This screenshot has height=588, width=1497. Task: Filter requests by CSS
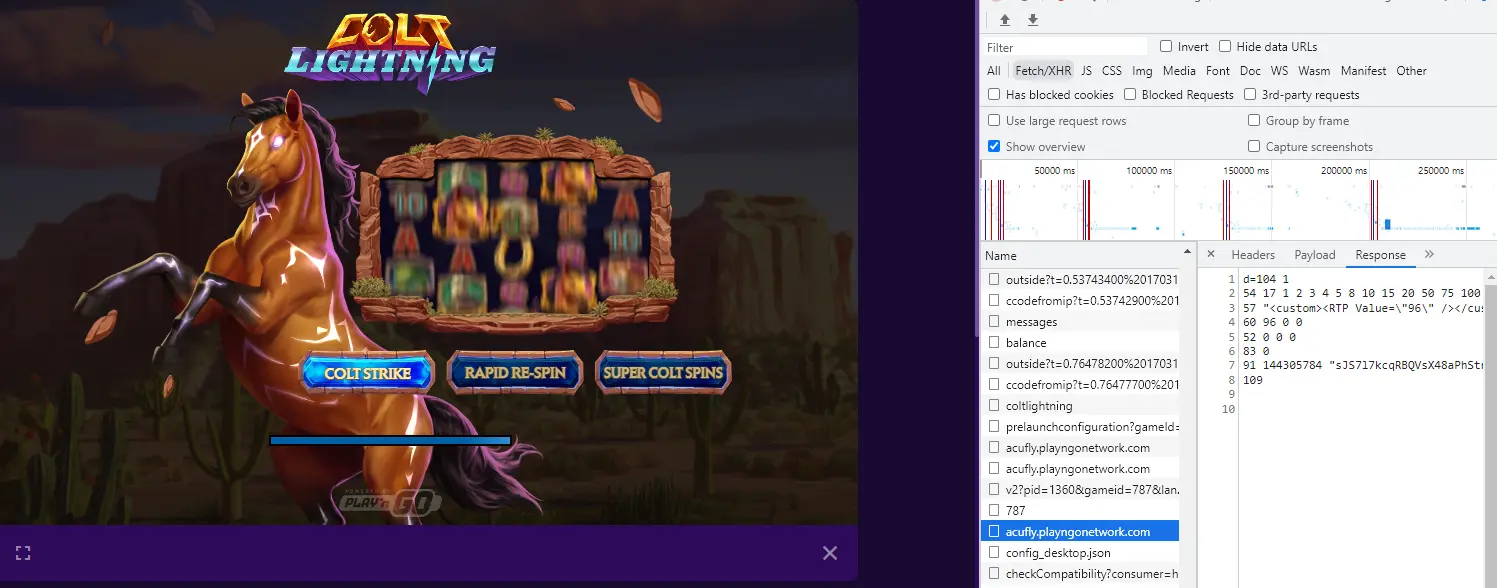[1112, 71]
